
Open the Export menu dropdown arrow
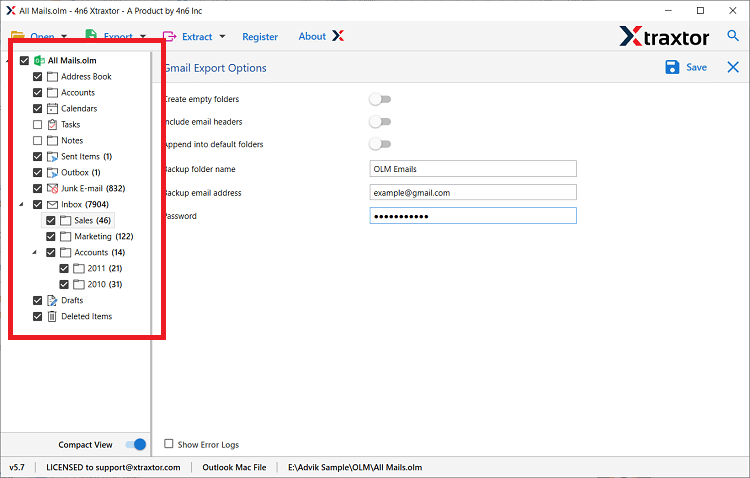coord(143,37)
